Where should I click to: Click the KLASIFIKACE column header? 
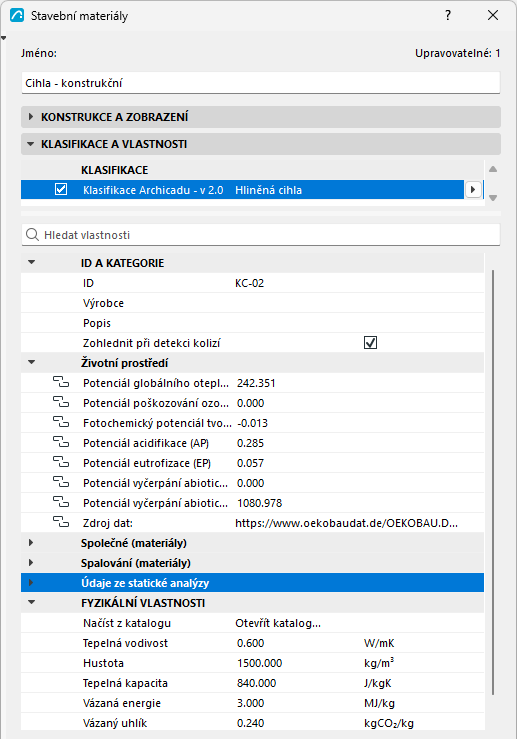click(x=115, y=170)
